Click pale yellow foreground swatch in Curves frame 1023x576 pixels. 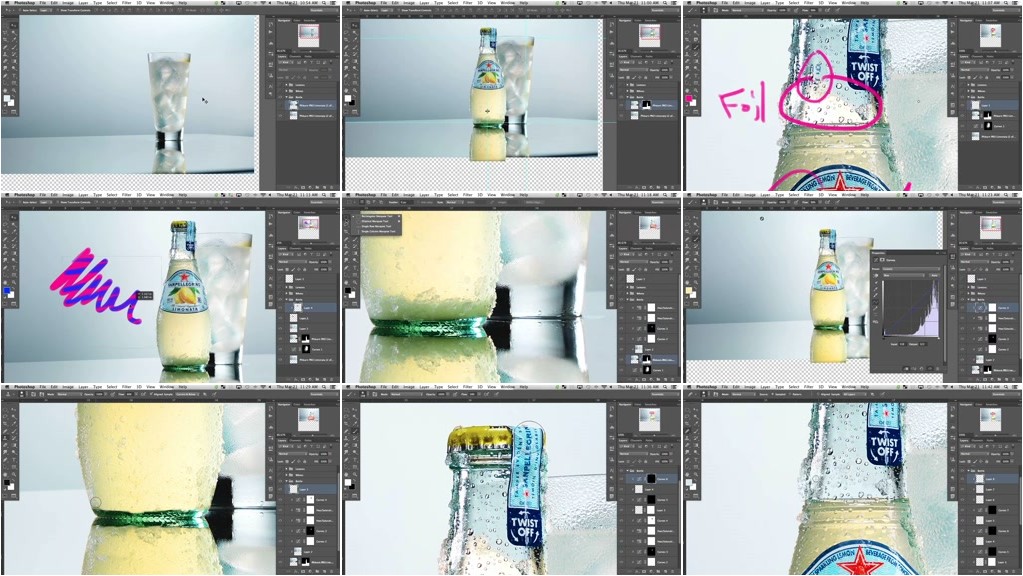(689, 290)
